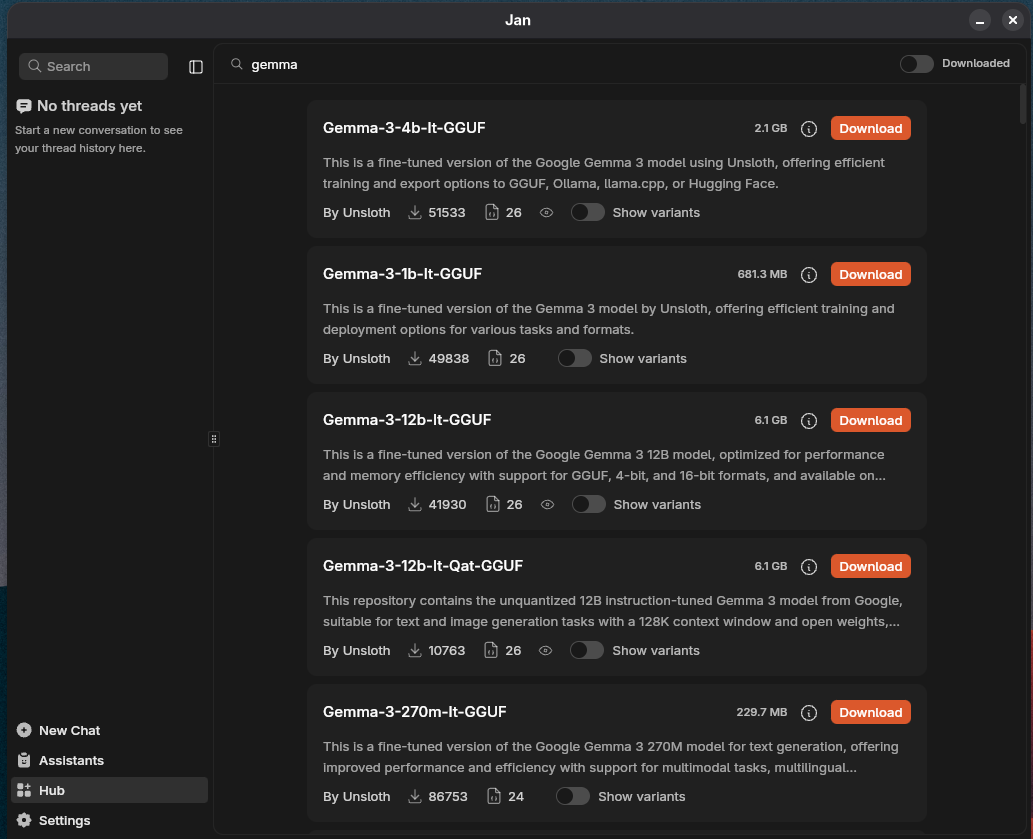Toggle the sidebar panel icon

click(x=196, y=67)
